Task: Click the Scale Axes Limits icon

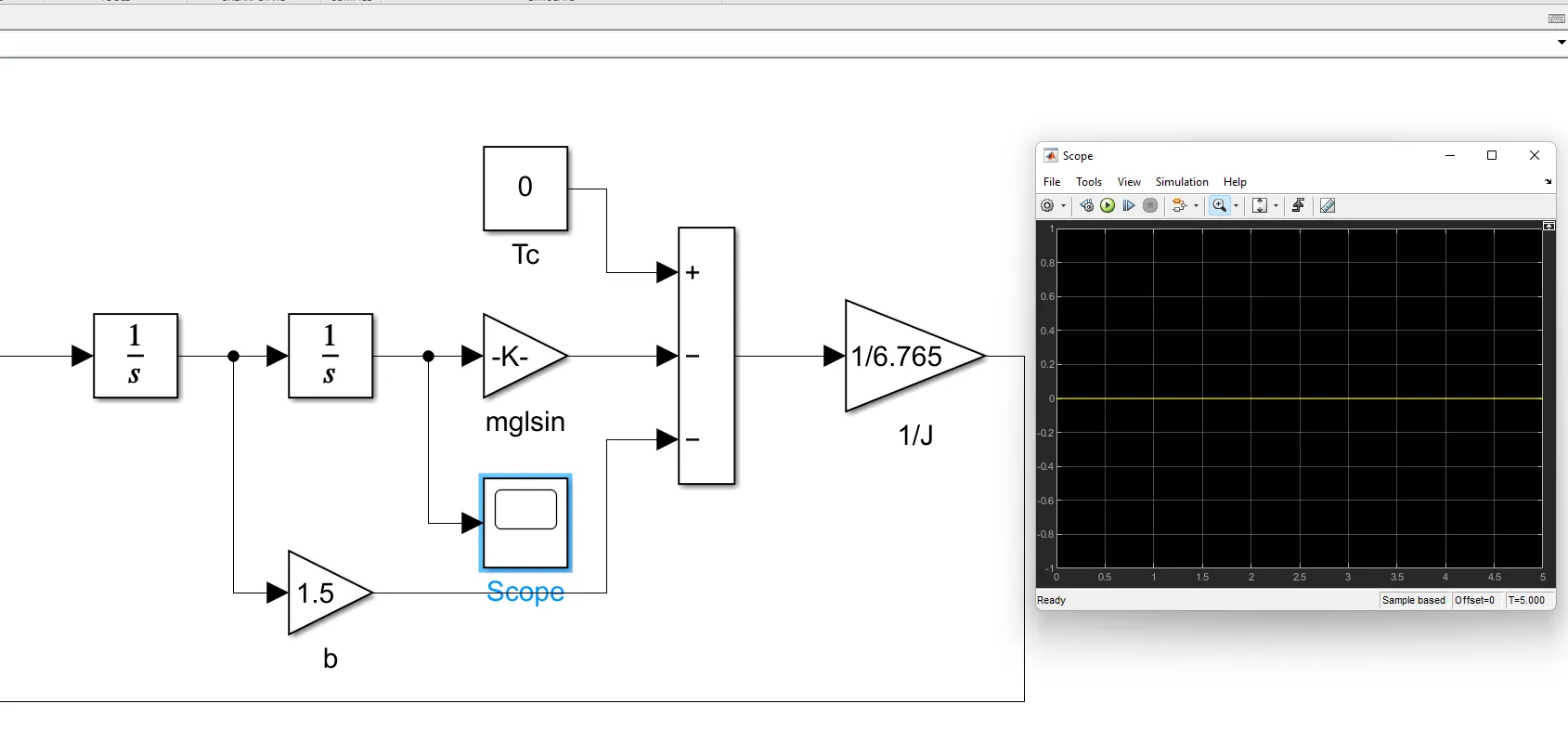Action: [1260, 206]
